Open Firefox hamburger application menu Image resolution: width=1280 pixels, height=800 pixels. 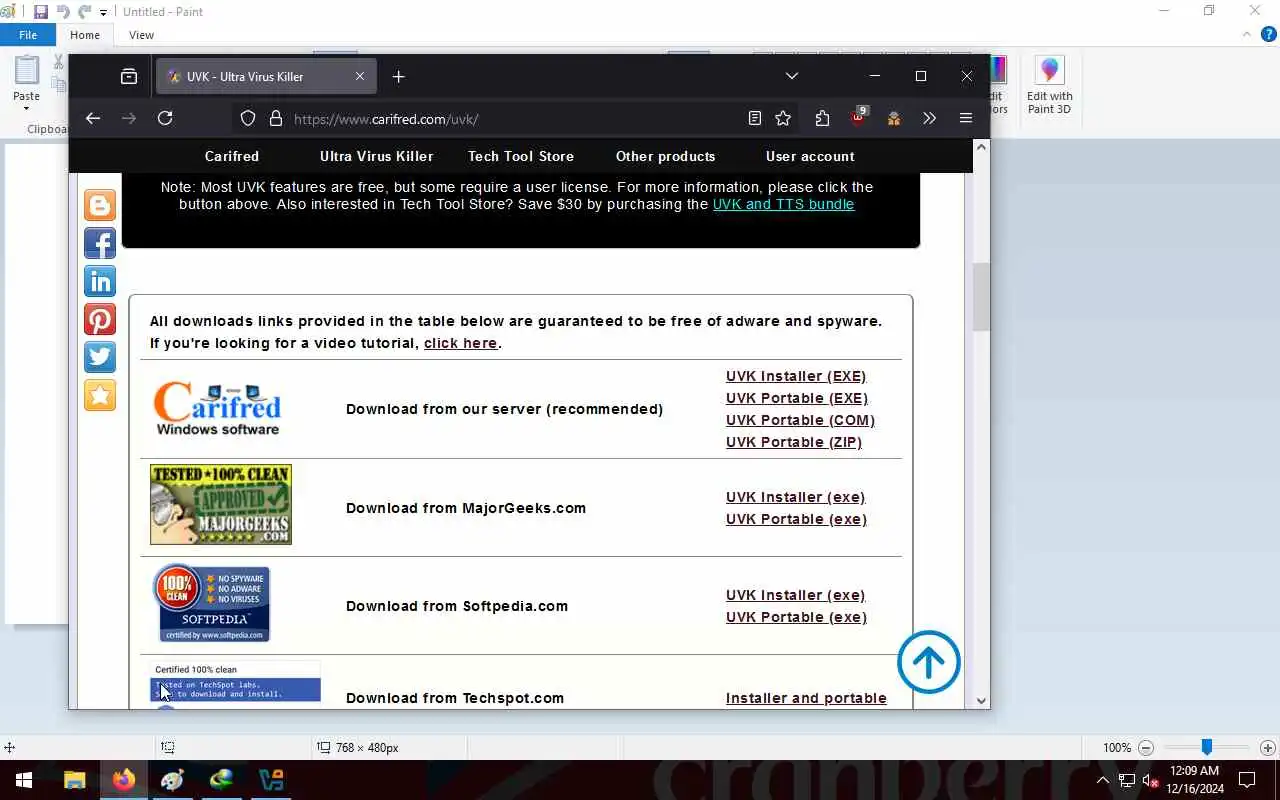coord(965,118)
